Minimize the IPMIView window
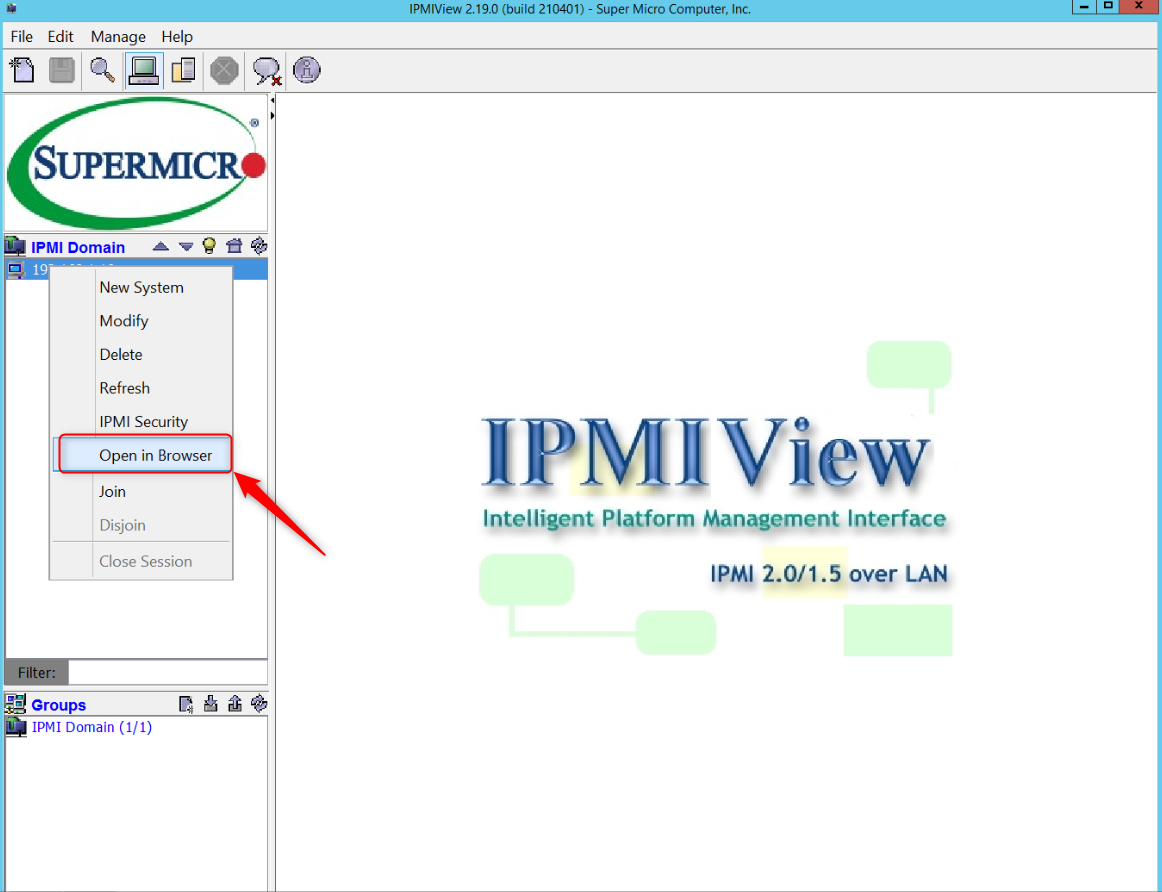This screenshot has width=1162, height=892. [1084, 7]
